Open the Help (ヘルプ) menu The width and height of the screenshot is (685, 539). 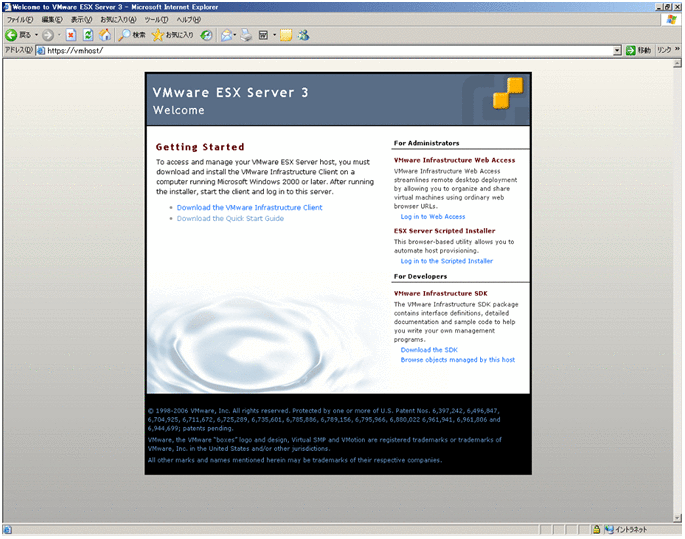188,20
